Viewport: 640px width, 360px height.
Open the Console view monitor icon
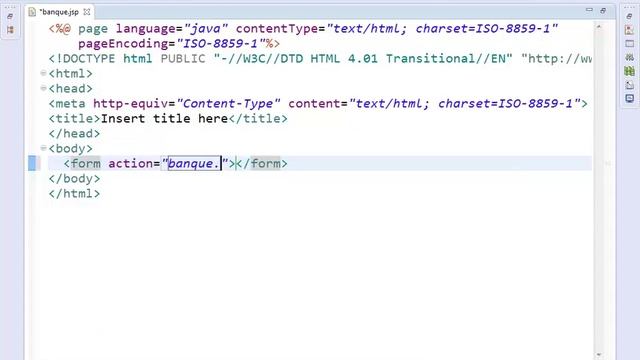click(x=629, y=98)
